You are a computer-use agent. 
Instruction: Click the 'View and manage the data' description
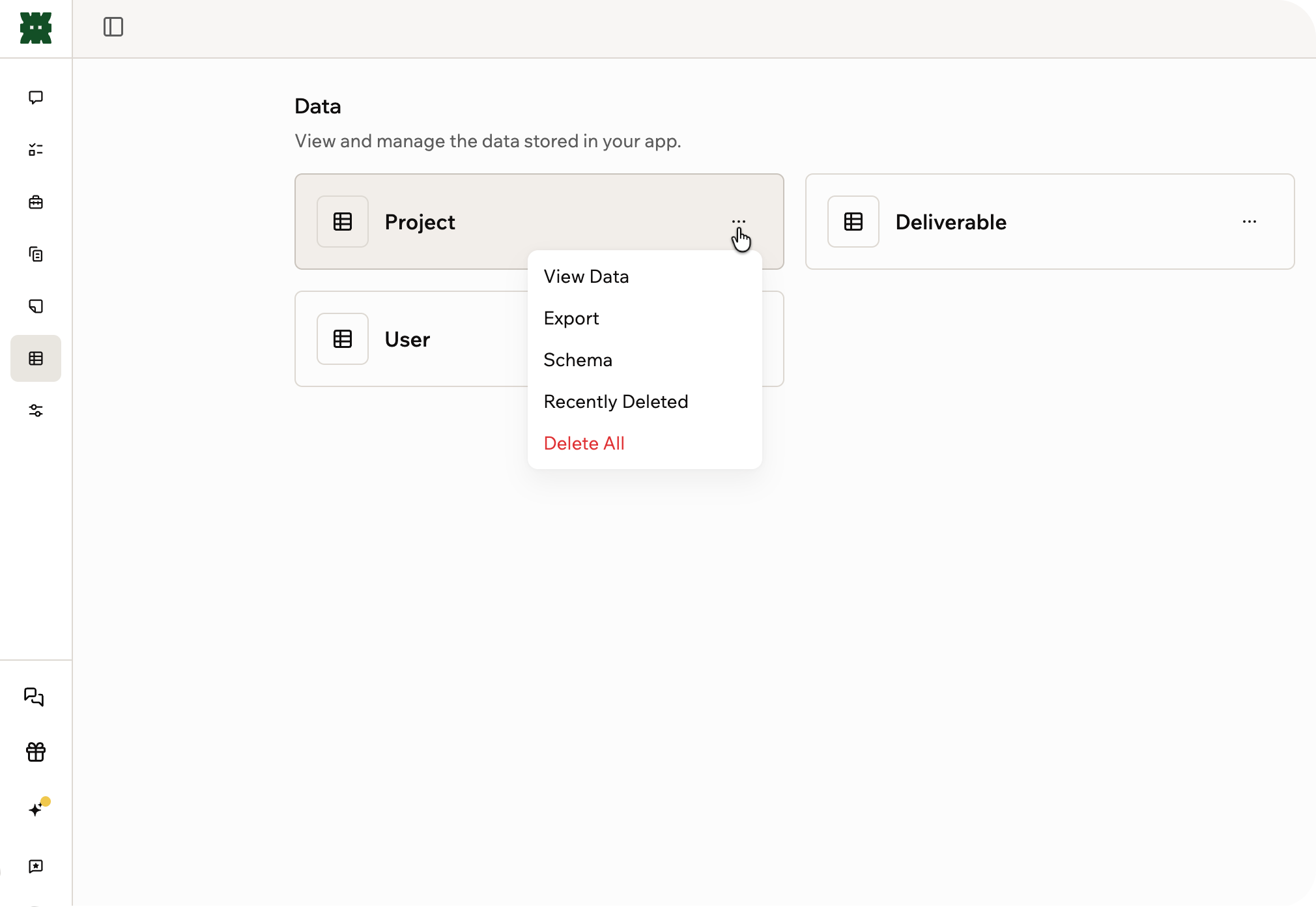488,141
